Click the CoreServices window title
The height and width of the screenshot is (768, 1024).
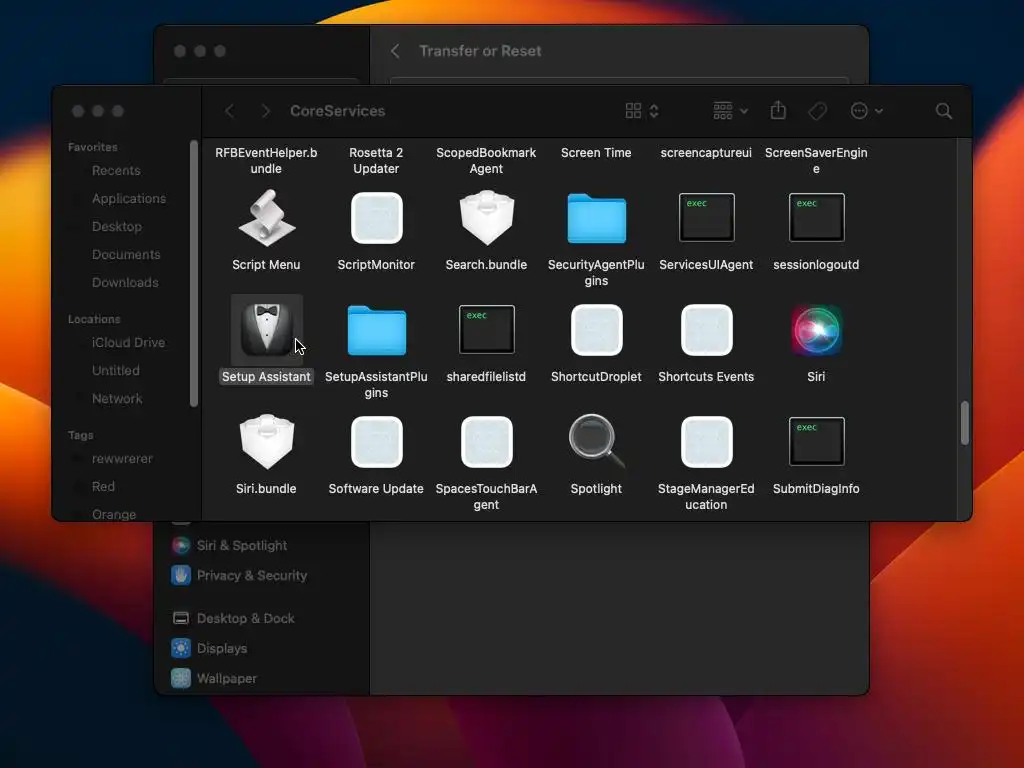click(338, 111)
